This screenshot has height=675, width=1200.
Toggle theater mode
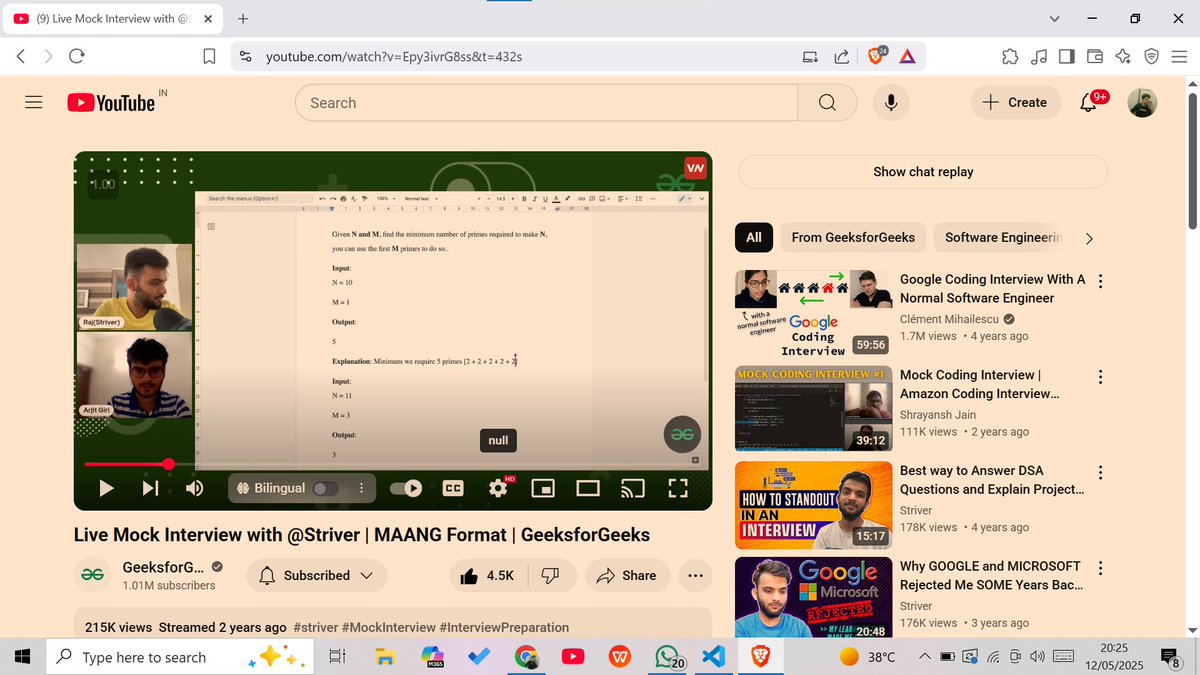click(588, 488)
